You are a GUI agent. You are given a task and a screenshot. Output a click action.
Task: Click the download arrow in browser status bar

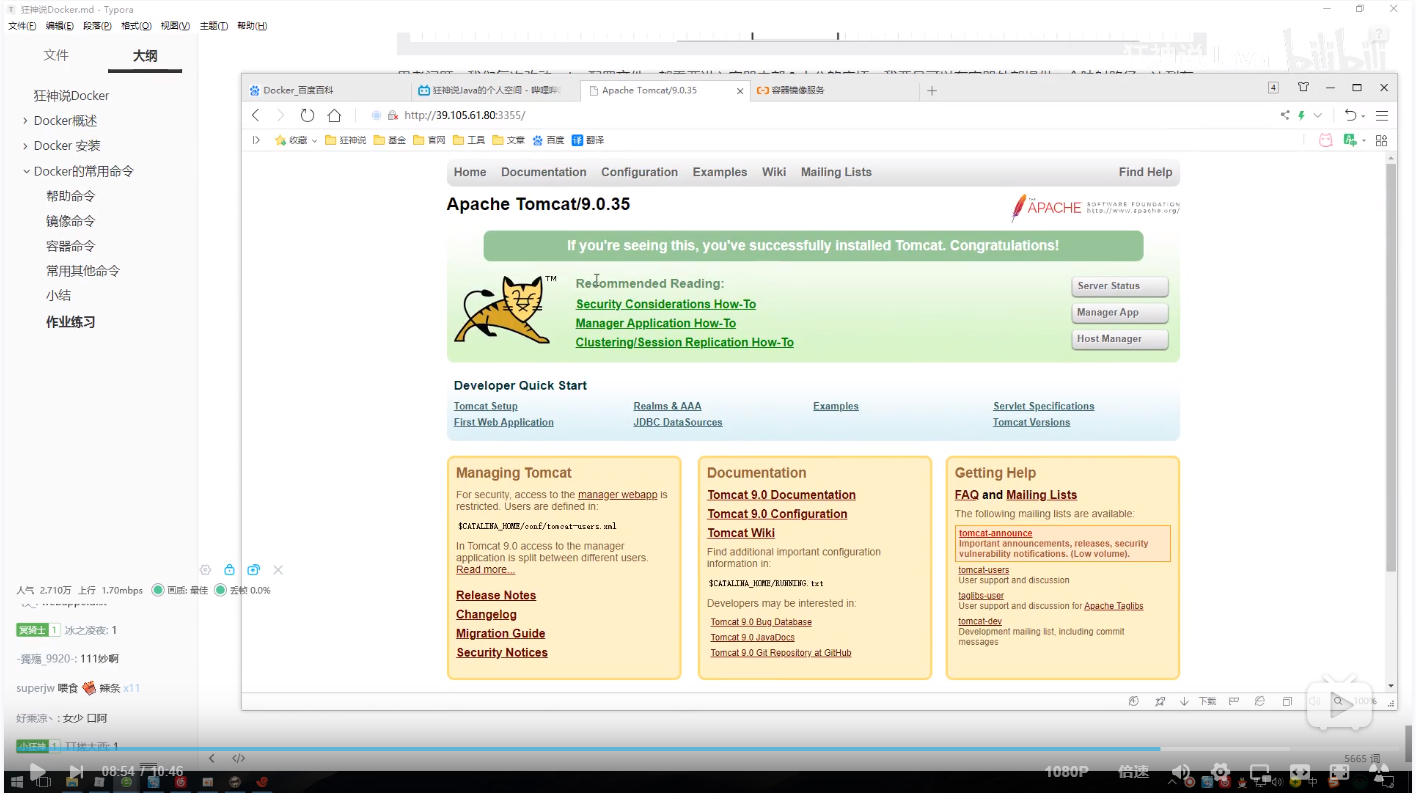1184,701
